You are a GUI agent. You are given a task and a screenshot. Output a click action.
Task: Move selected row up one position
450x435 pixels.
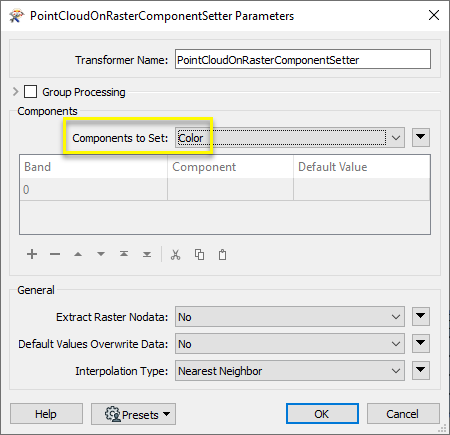point(78,254)
